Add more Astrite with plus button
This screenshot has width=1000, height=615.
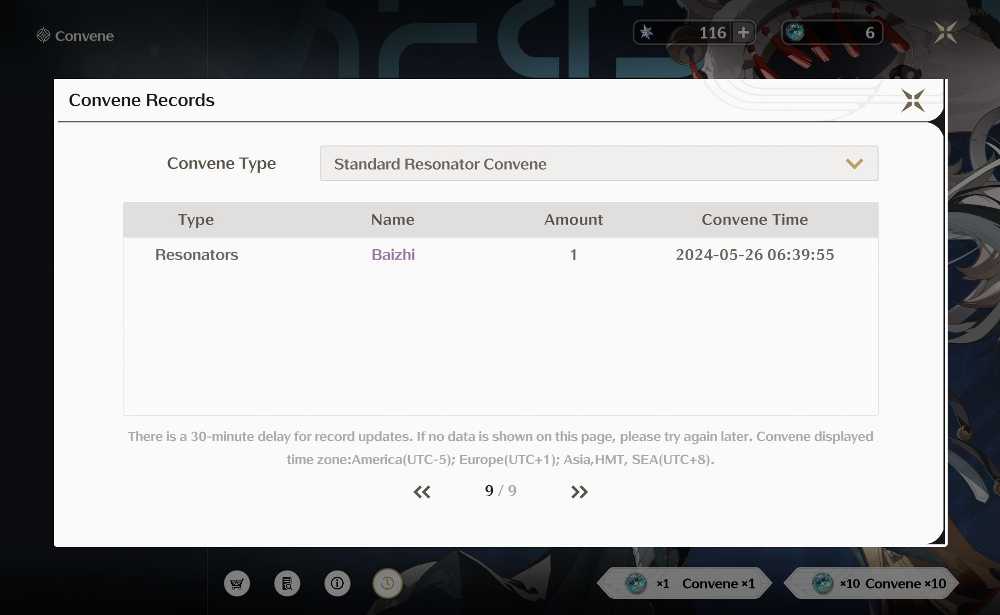tap(744, 33)
